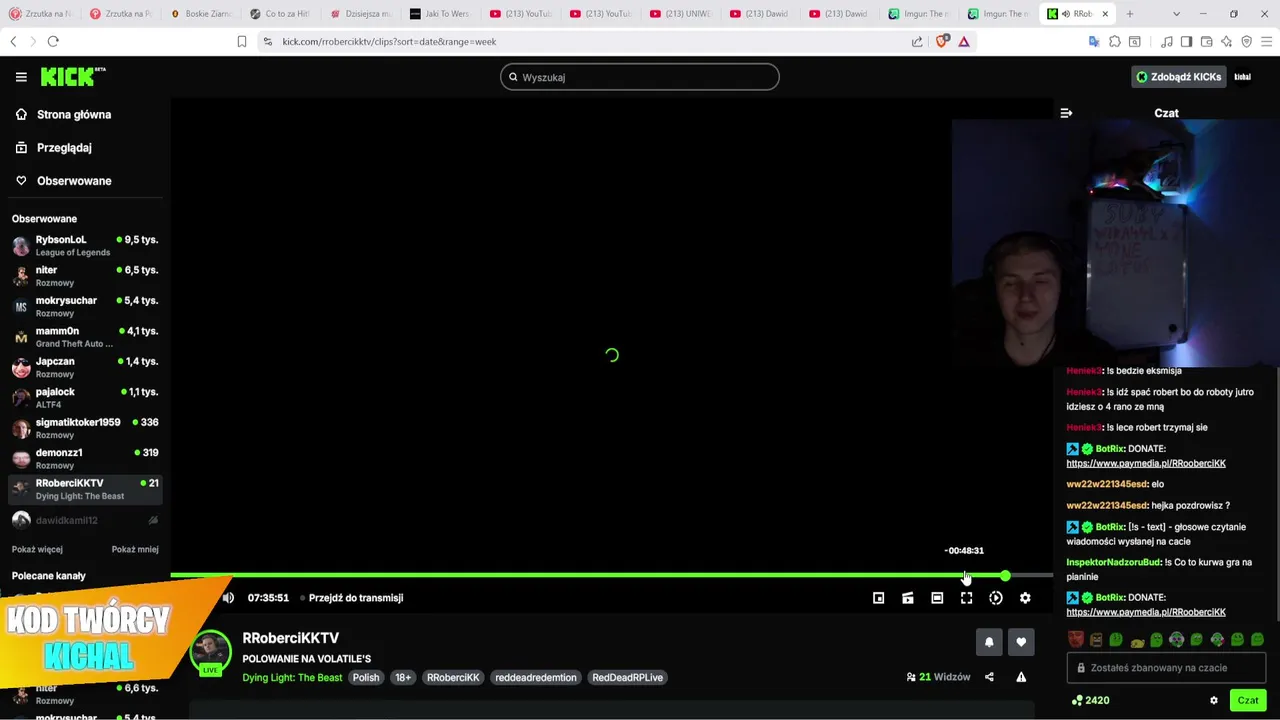
Task: Toggle theater mode in the player
Action: tap(937, 598)
